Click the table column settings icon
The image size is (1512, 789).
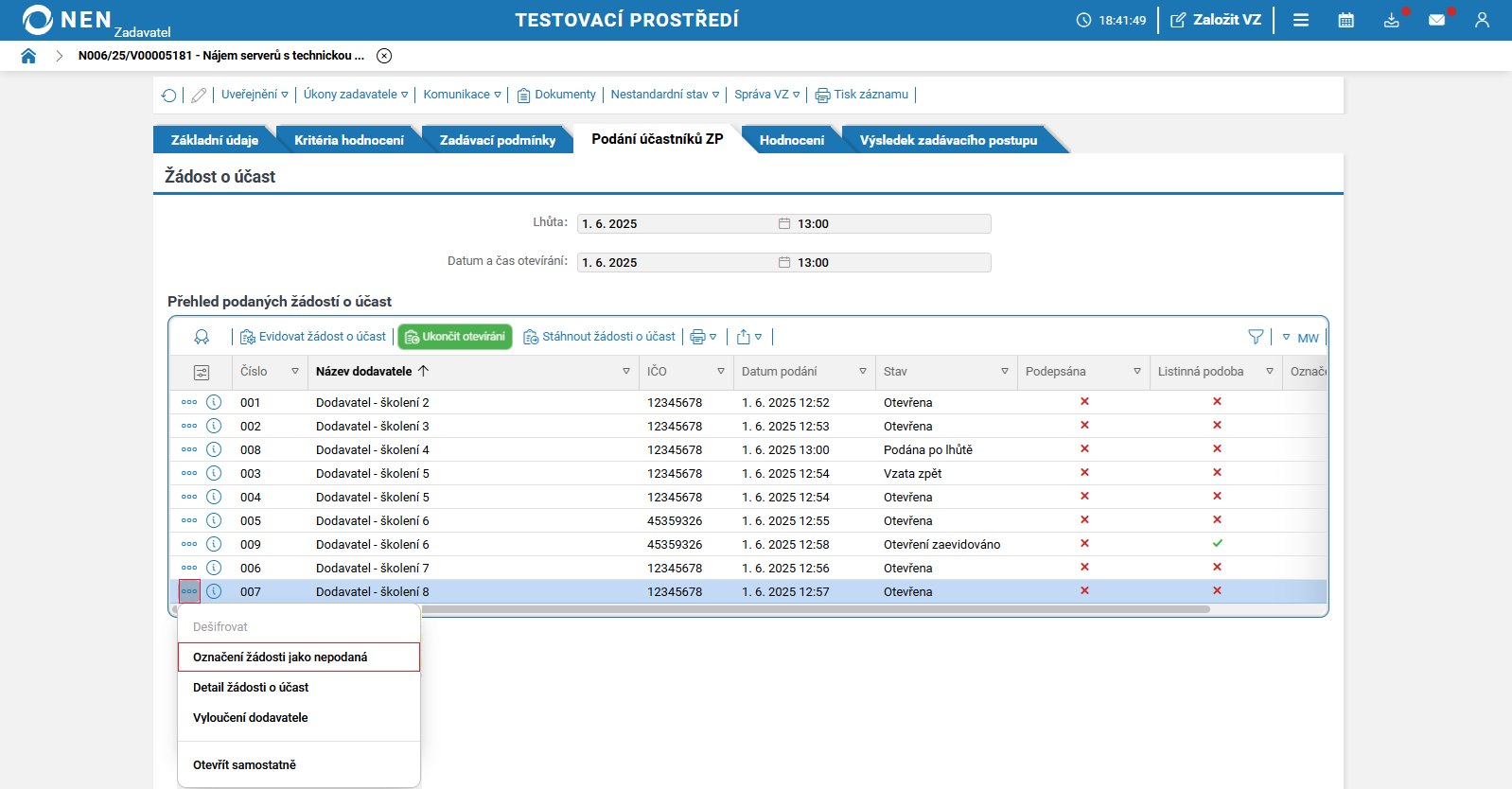click(202, 372)
